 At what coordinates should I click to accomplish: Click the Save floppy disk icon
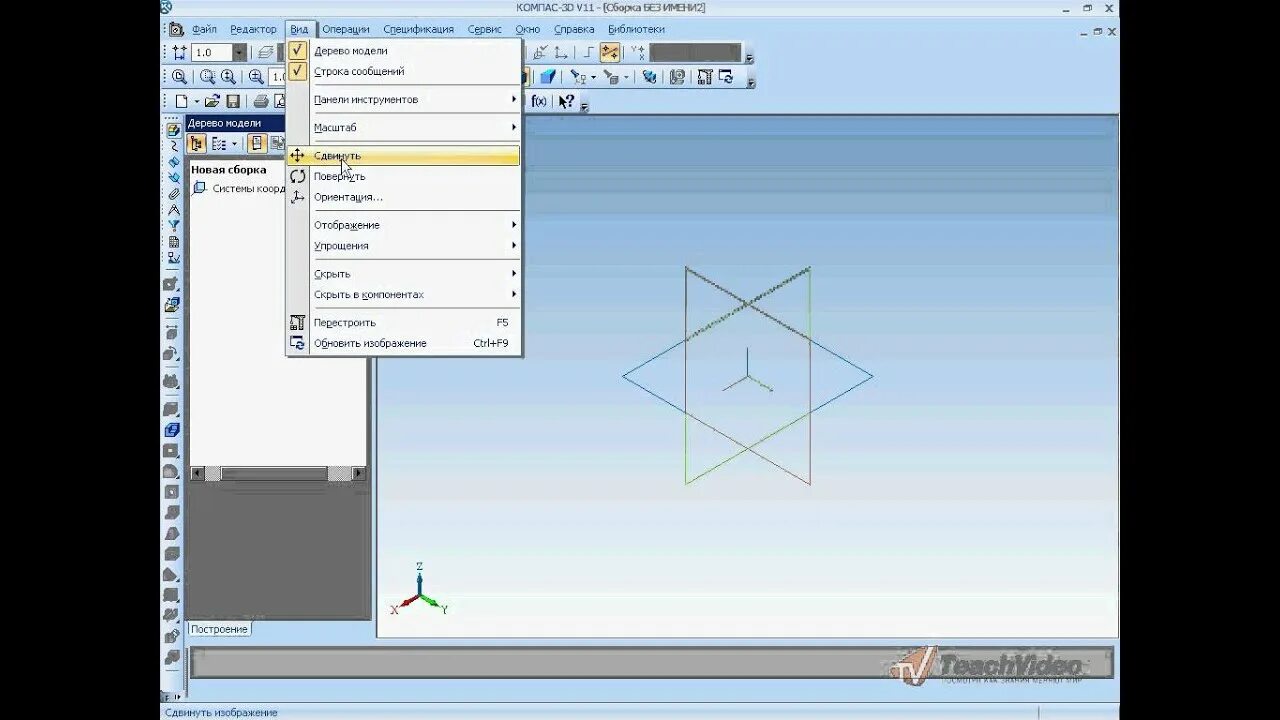233,101
